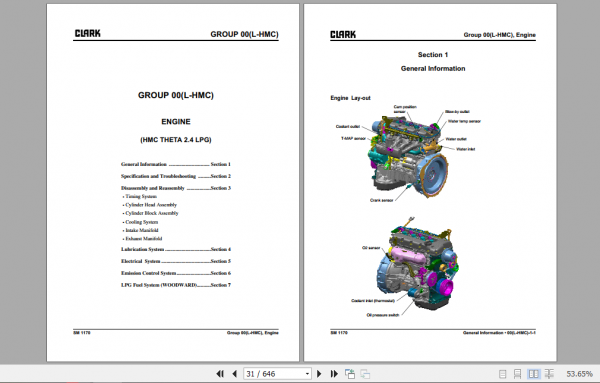Viewport: 600px width, 383px height.
Task: Click 'Disassembly and Reassembly' contents entry
Action: tap(176, 188)
